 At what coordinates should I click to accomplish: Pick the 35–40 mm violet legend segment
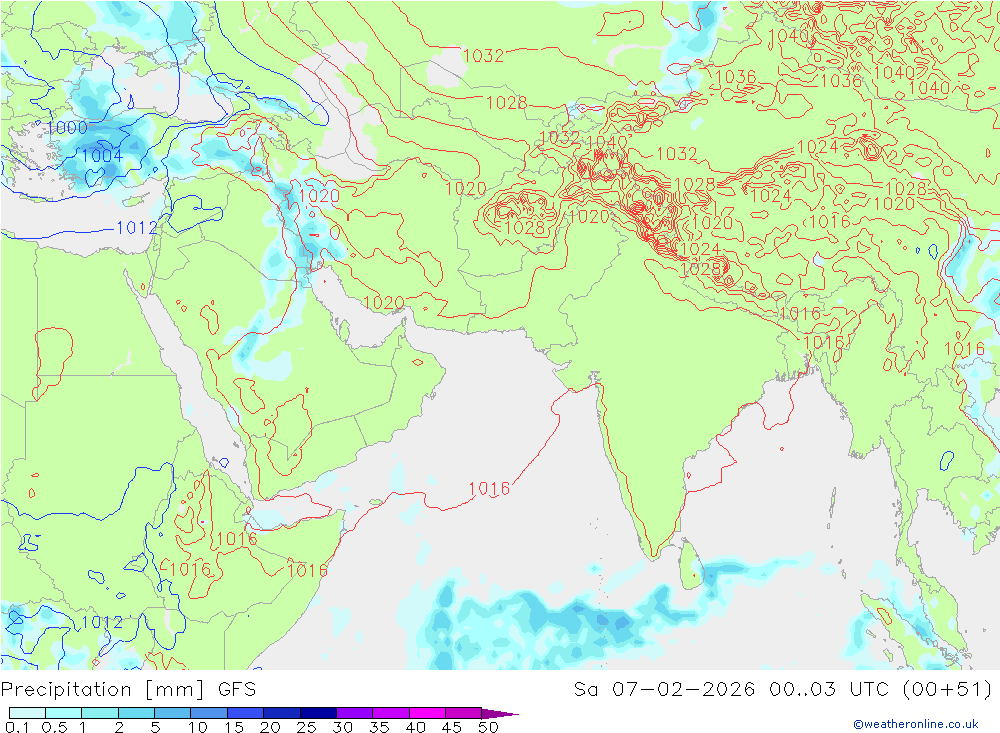coord(390,713)
